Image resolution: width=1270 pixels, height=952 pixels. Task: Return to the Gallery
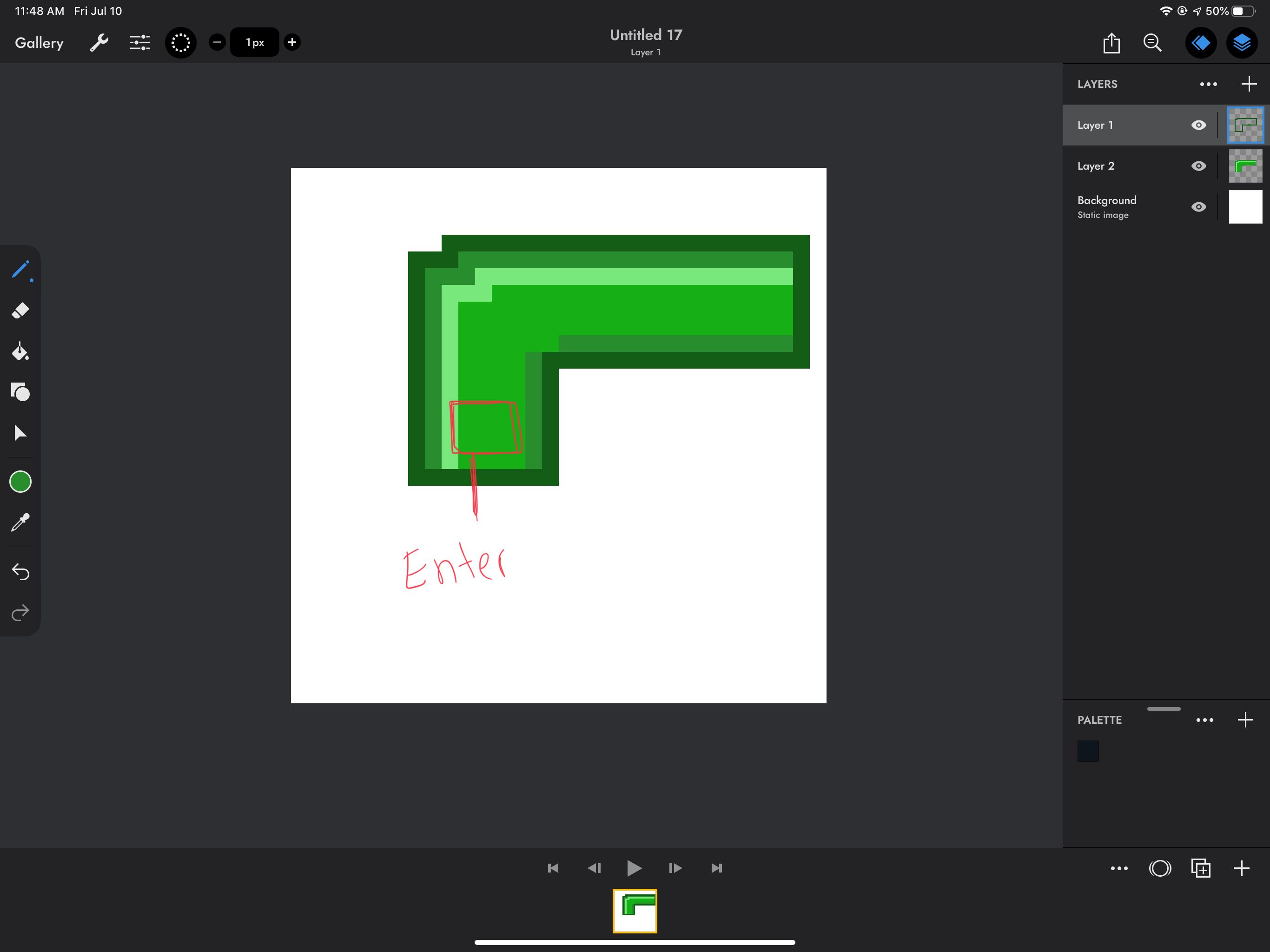click(39, 43)
